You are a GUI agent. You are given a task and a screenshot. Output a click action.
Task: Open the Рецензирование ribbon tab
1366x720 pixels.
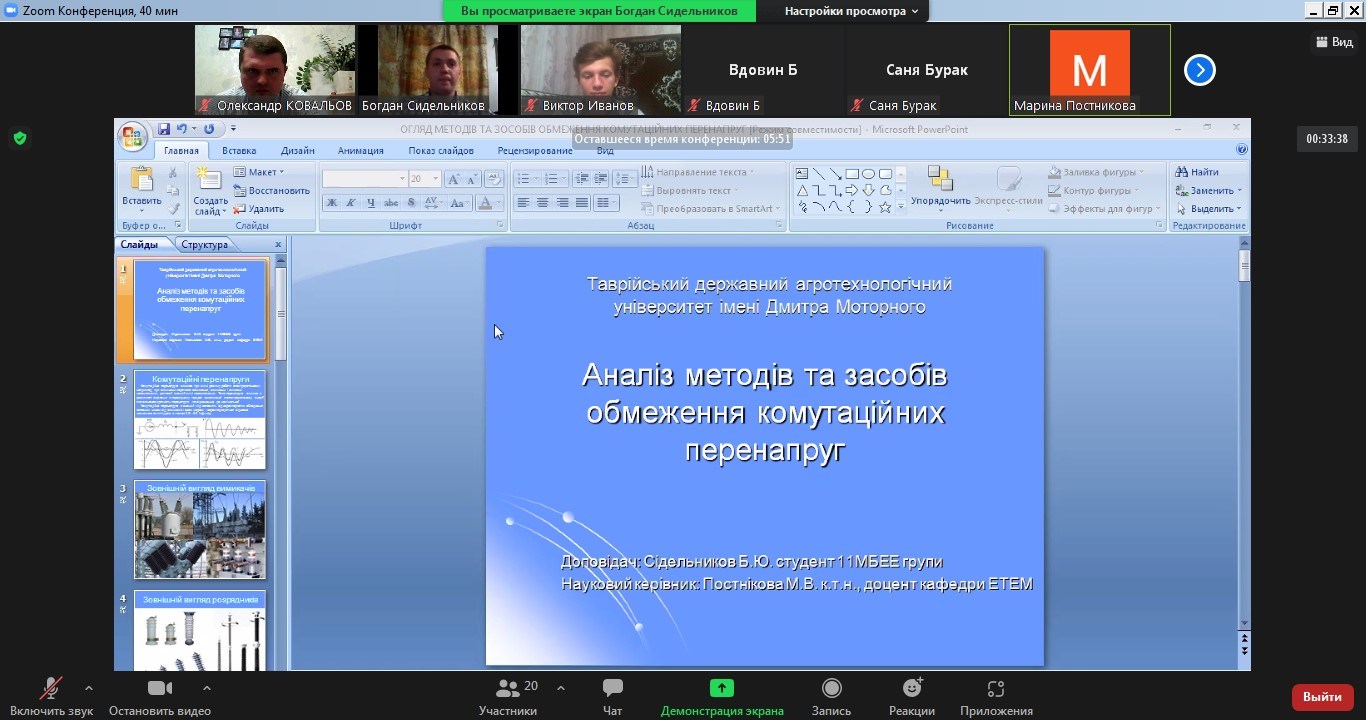coord(535,151)
